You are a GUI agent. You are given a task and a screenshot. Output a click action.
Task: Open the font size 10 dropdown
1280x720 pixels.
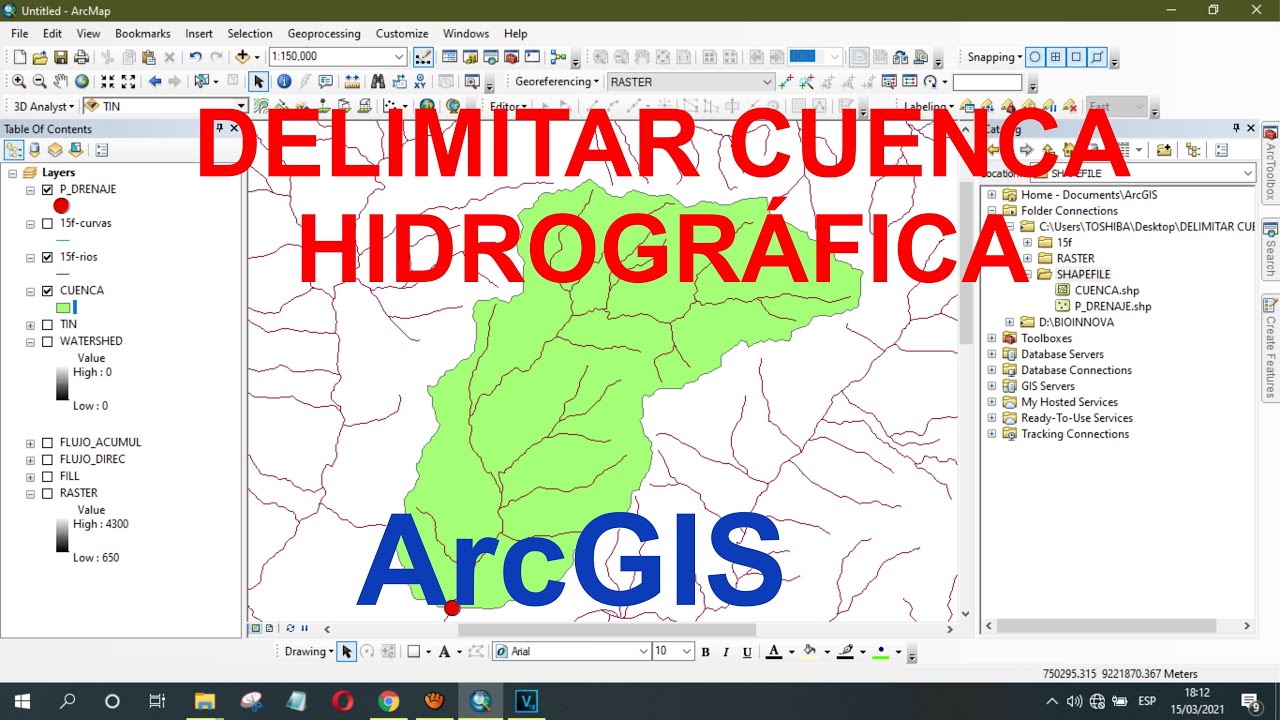[x=687, y=652]
